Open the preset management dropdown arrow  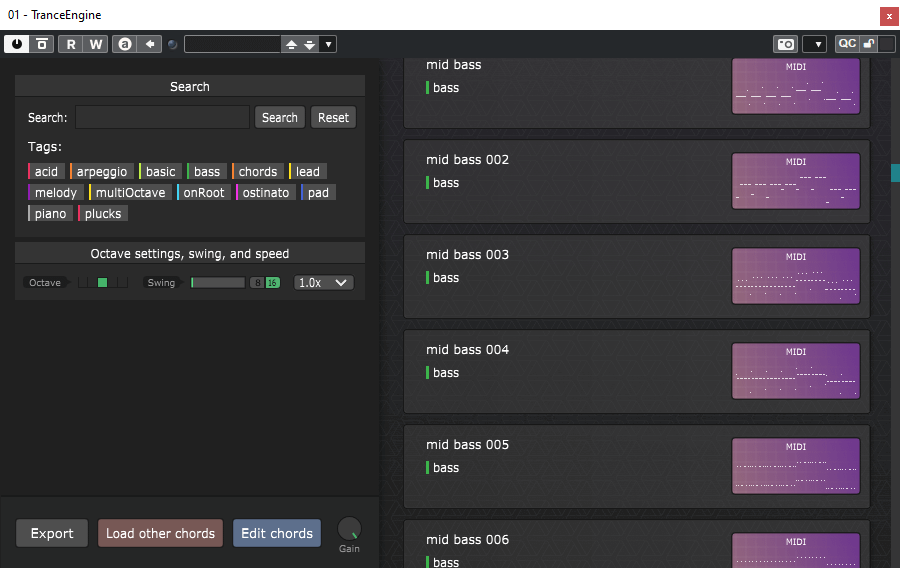click(328, 44)
